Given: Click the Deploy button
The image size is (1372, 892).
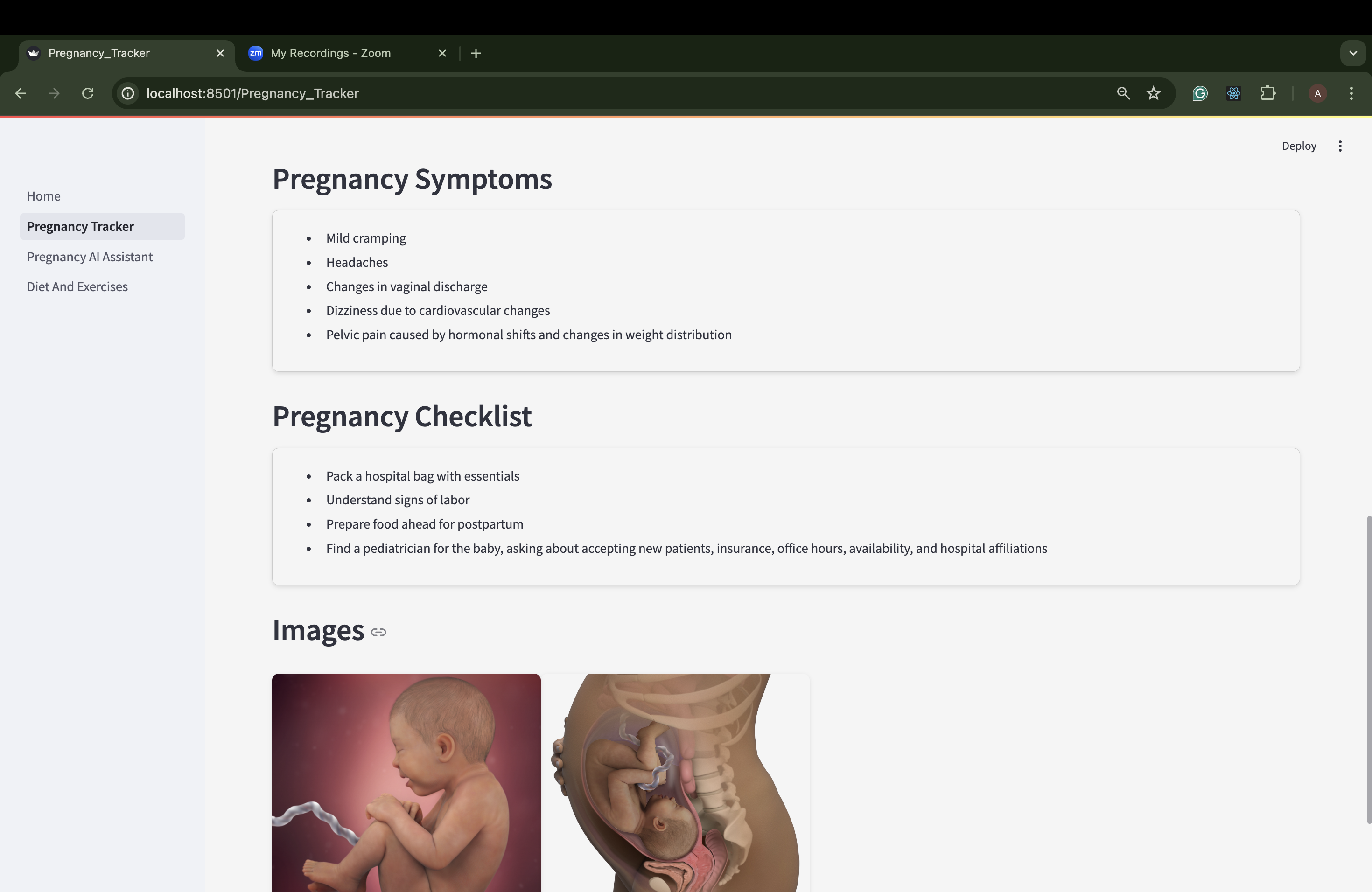Looking at the screenshot, I should pyautogui.click(x=1298, y=146).
